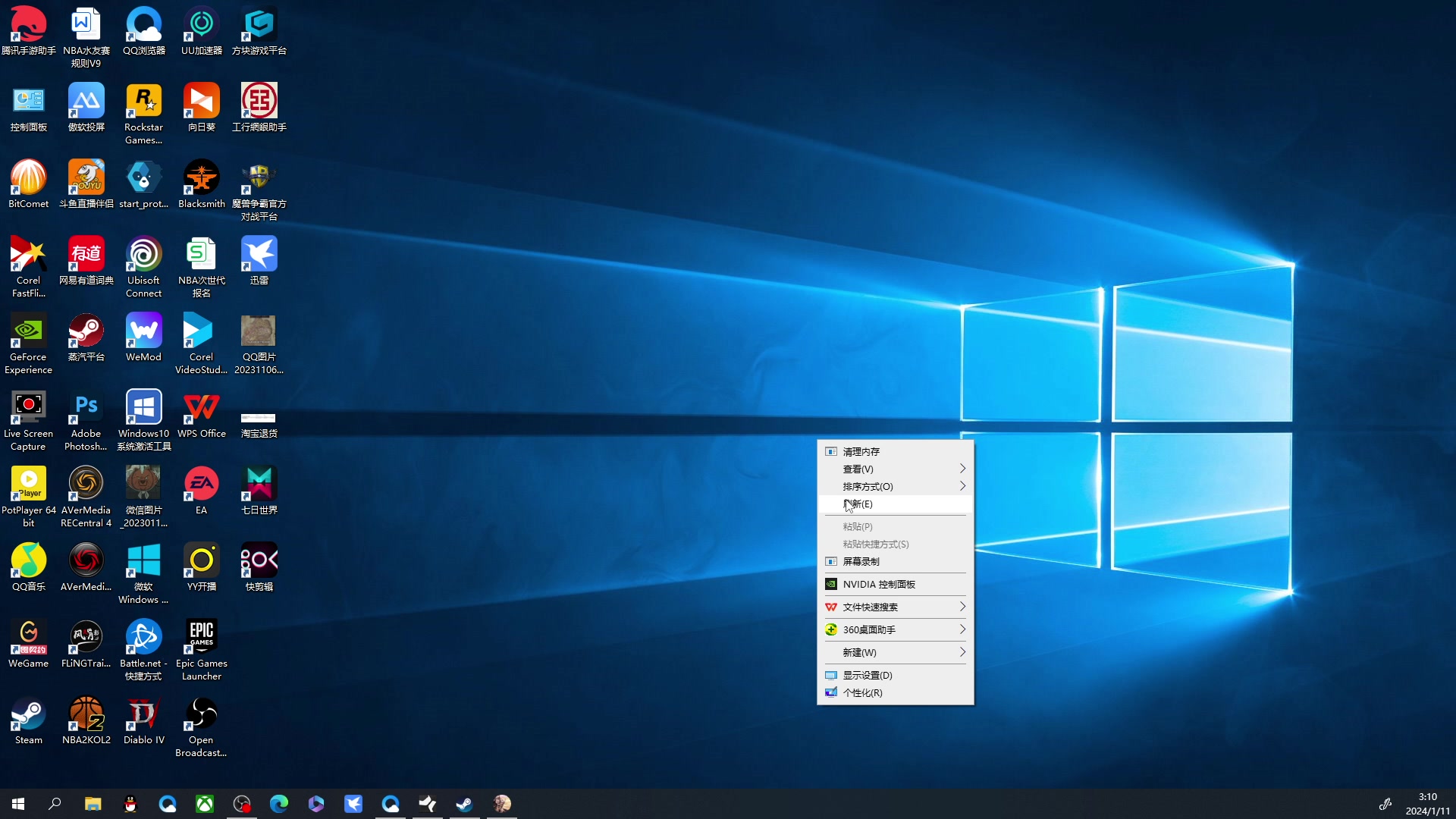The height and width of the screenshot is (819, 1456).
Task: Open taskbar search magnifier
Action: (x=55, y=804)
